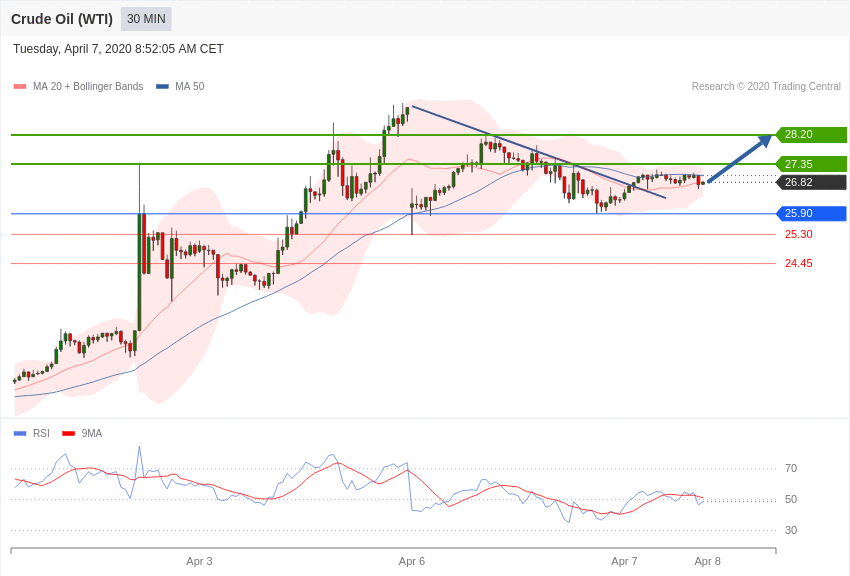Click the 30 MIN timeframe badge
The width and height of the screenshot is (850, 576).
[146, 19]
